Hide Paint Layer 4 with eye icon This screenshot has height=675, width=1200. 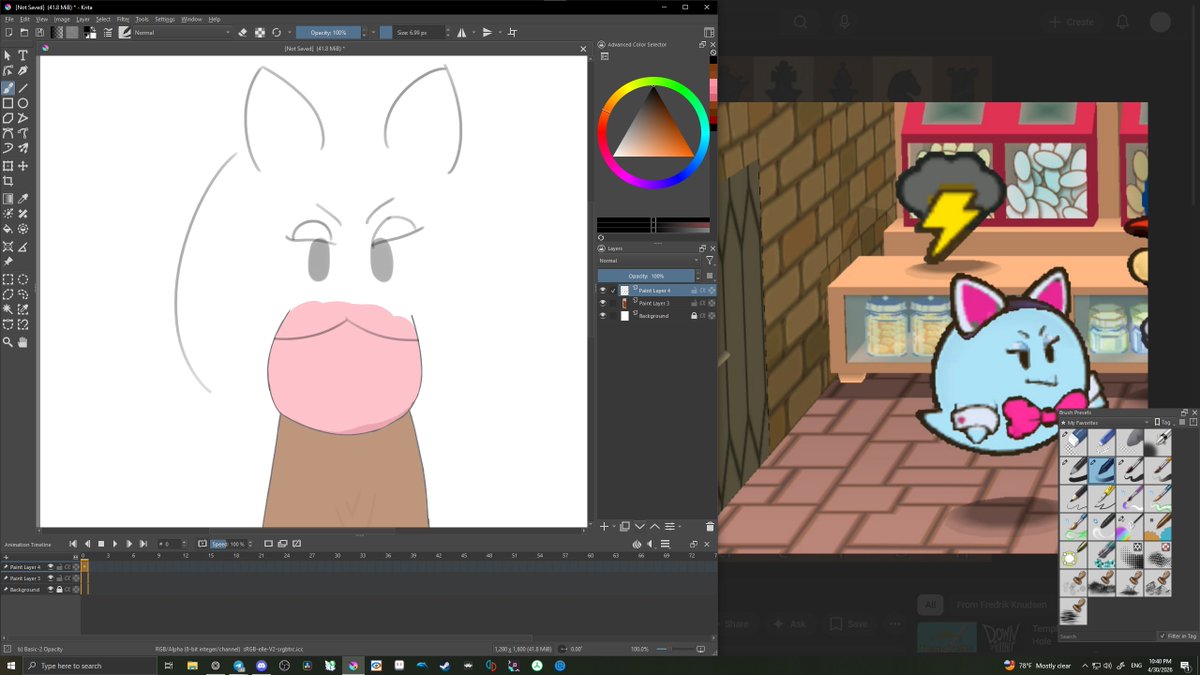coord(603,290)
